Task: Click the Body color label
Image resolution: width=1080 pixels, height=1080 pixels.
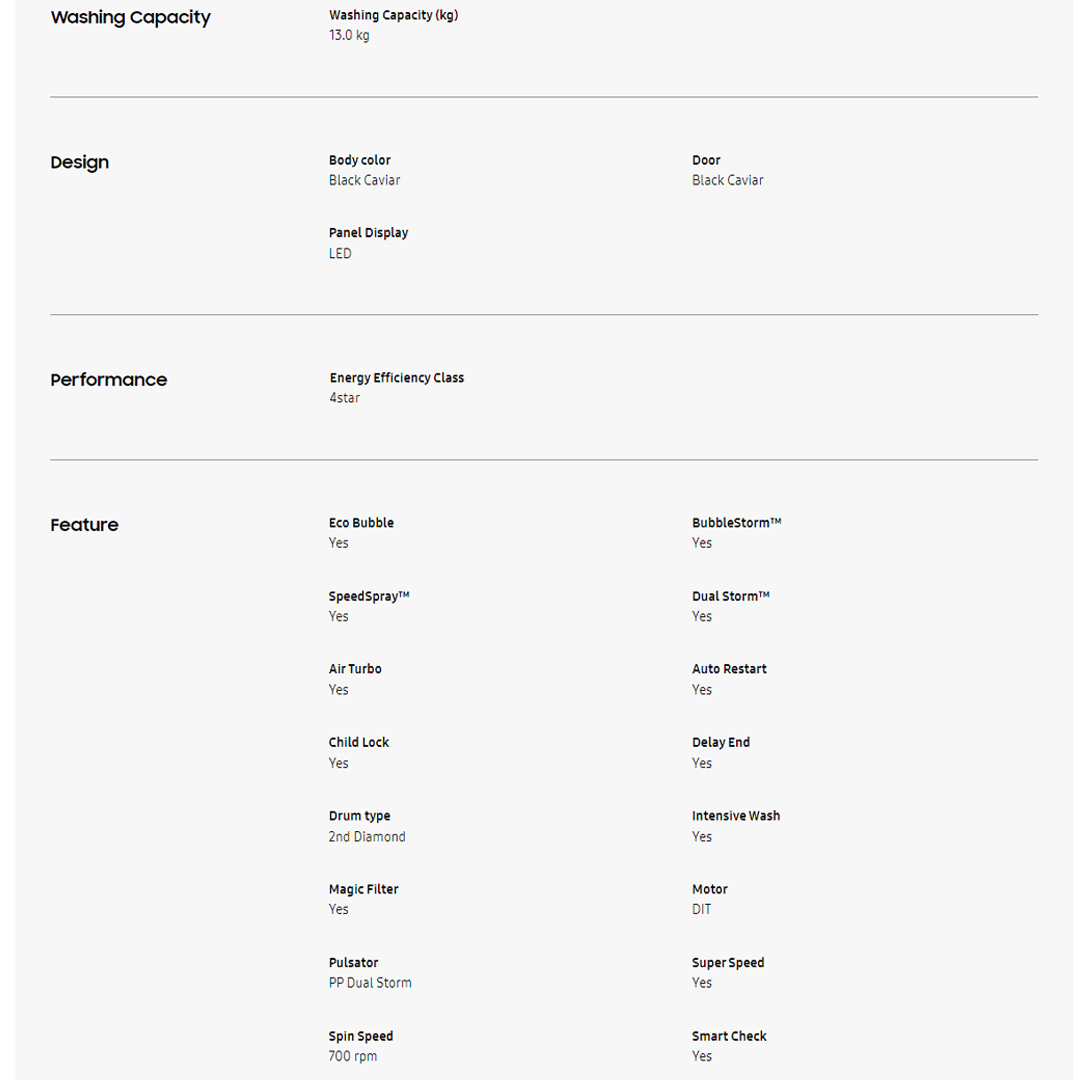Action: 360,160
